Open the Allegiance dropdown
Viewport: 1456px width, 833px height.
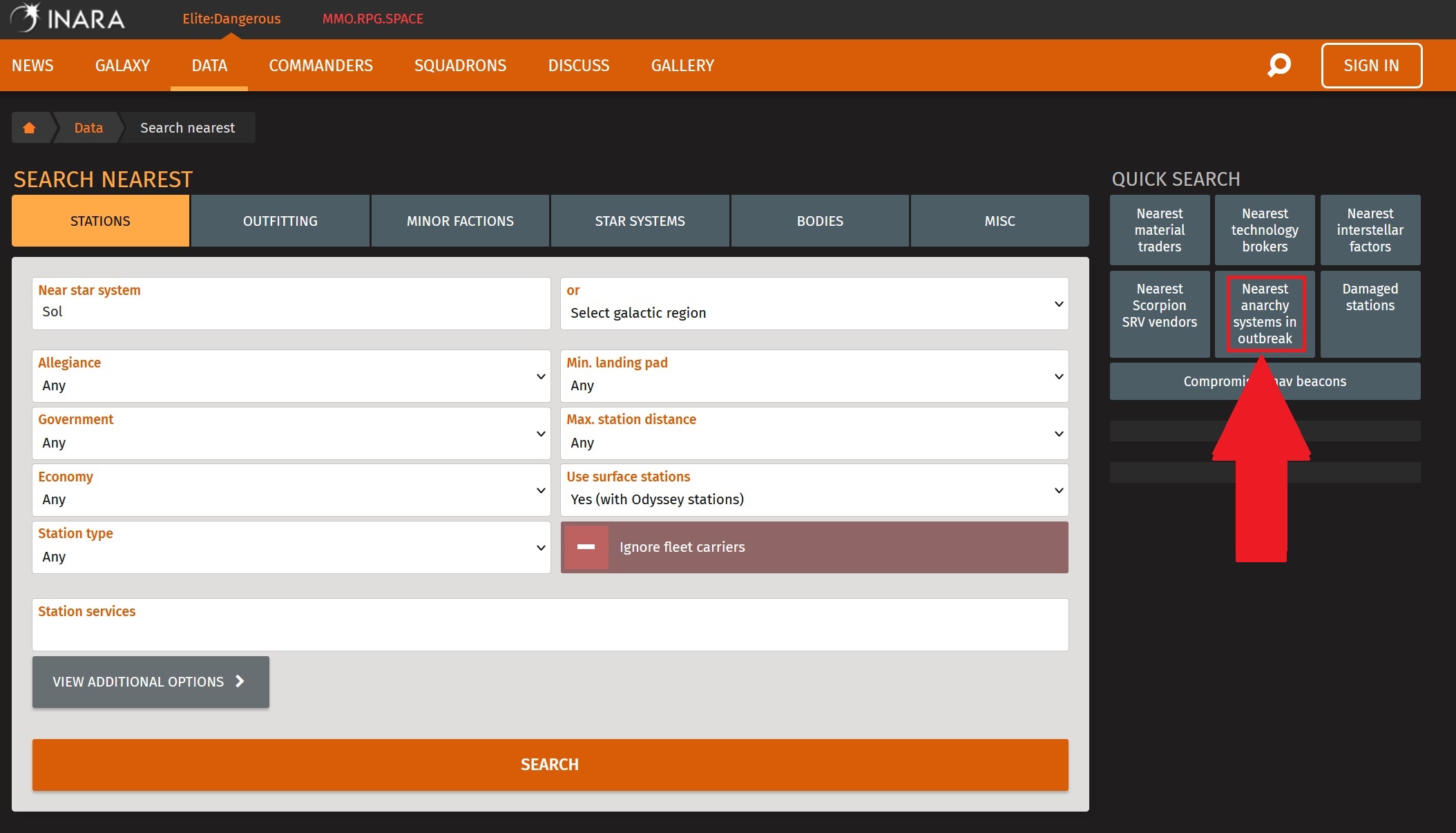[291, 376]
